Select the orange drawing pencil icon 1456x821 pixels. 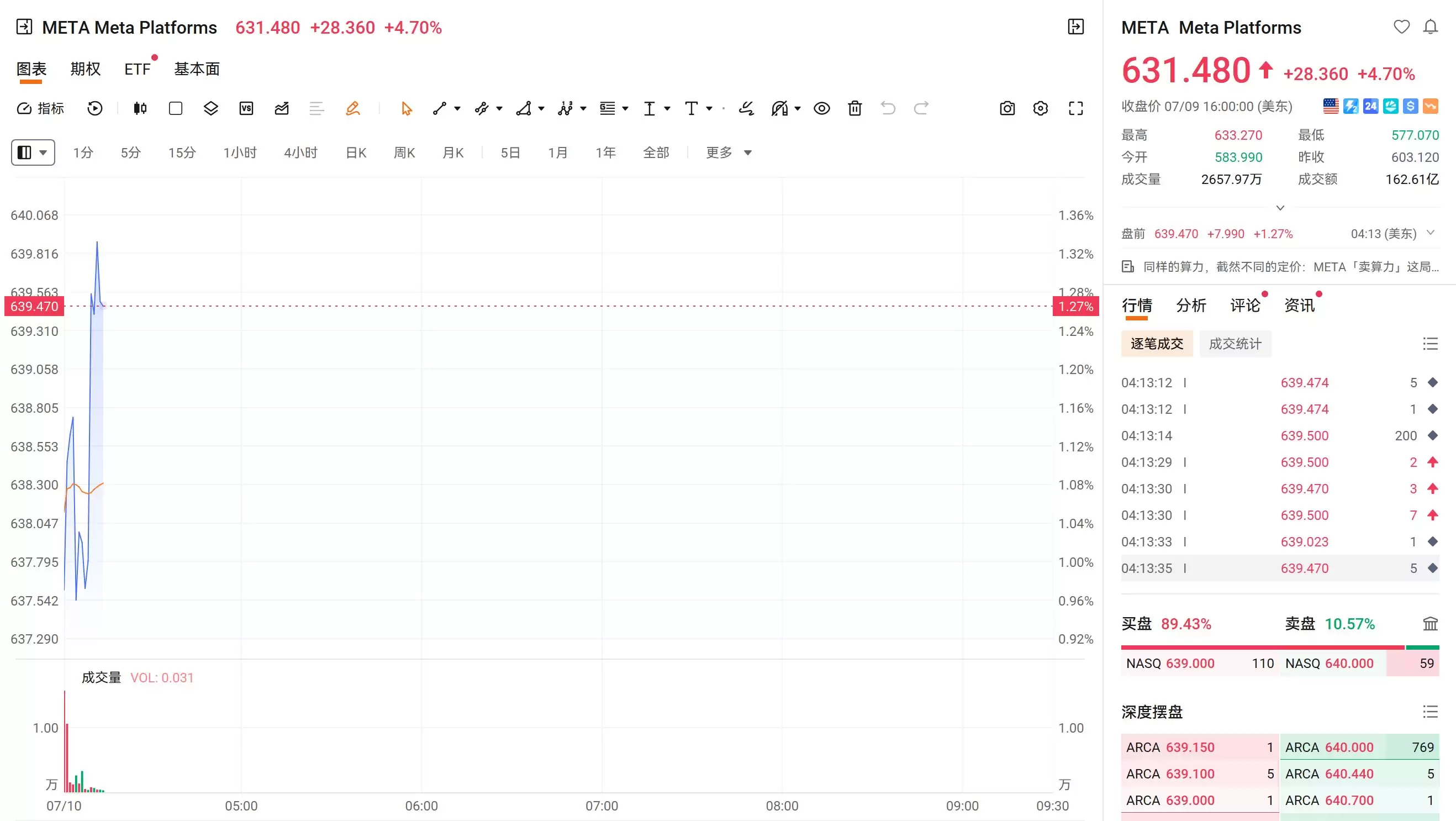click(353, 108)
